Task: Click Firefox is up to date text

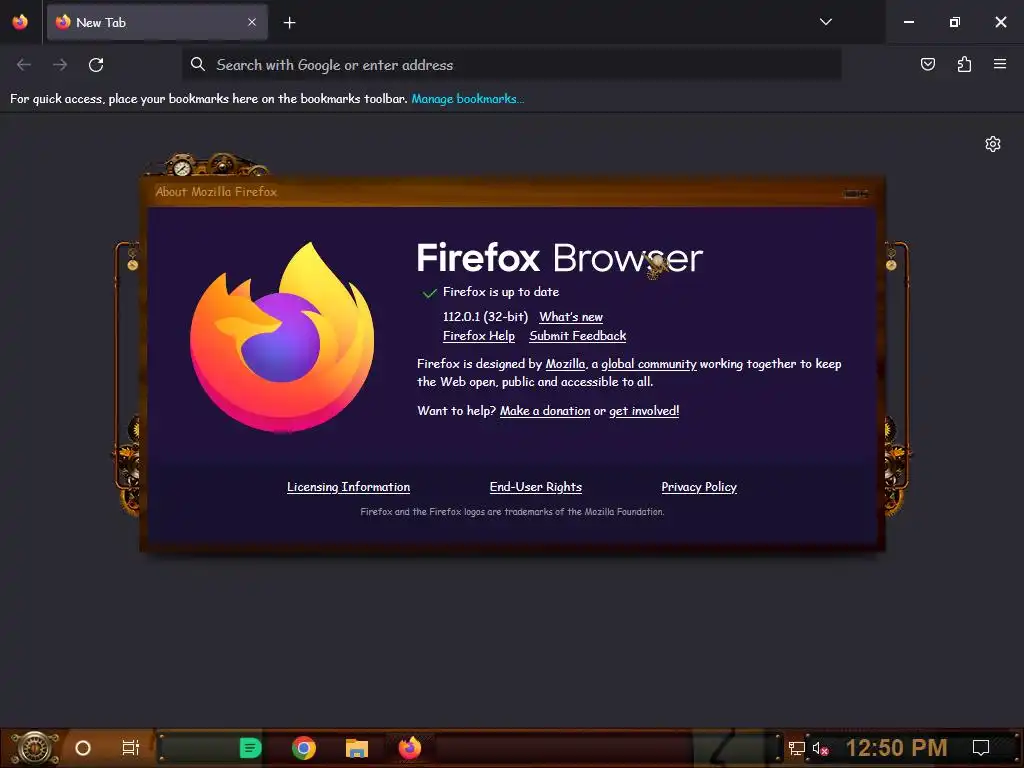Action: click(501, 292)
